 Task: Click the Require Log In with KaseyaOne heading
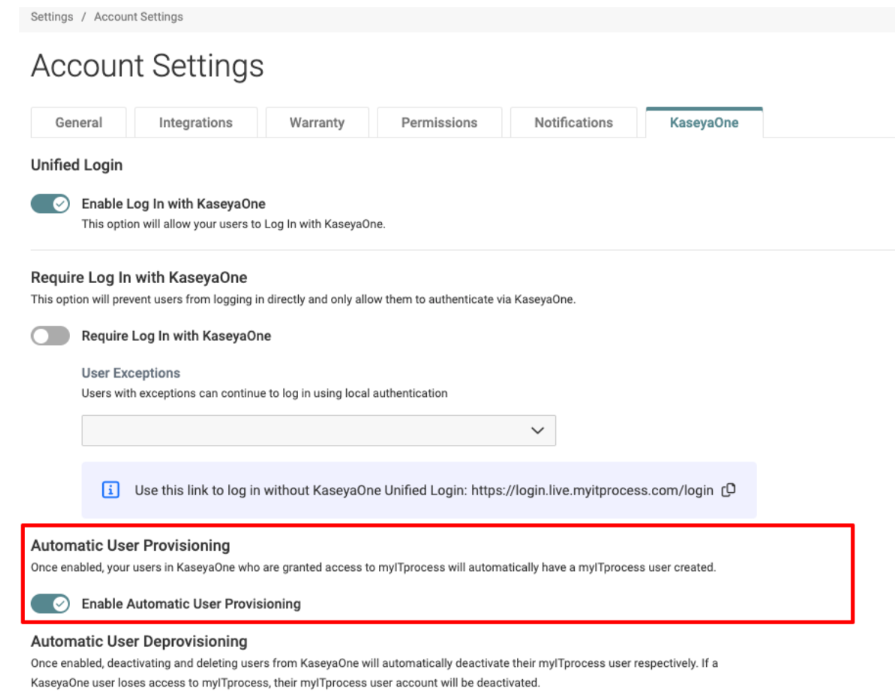139,277
